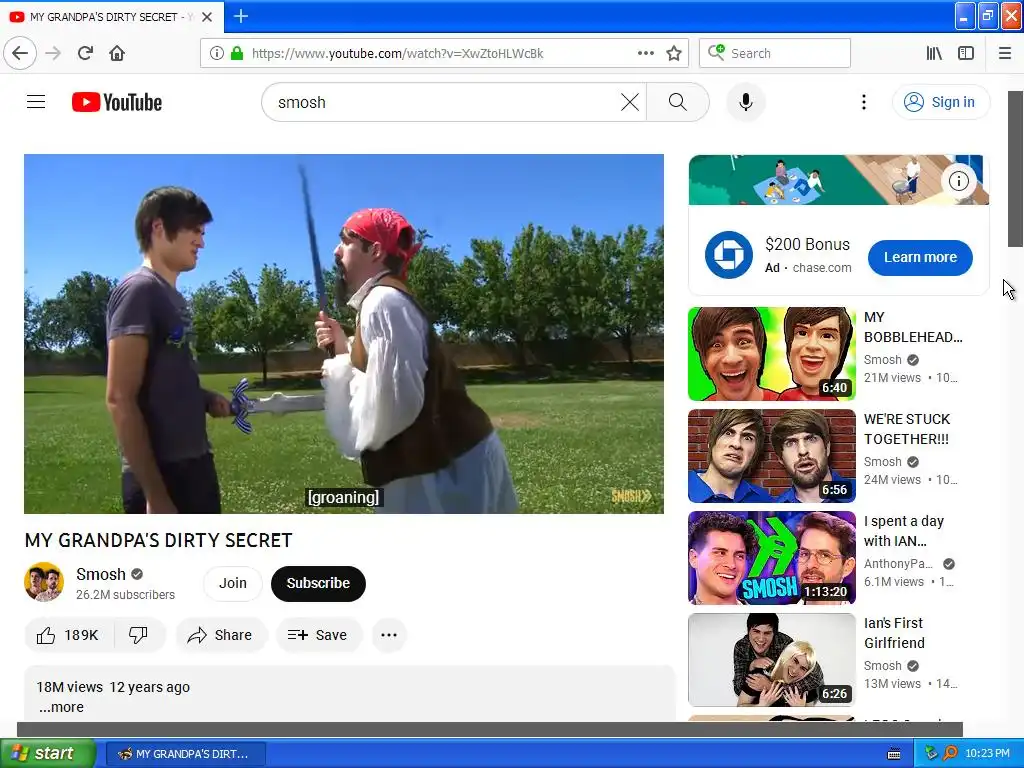1024x768 pixels.
Task: Bookmark this page with the star icon
Action: [x=674, y=53]
